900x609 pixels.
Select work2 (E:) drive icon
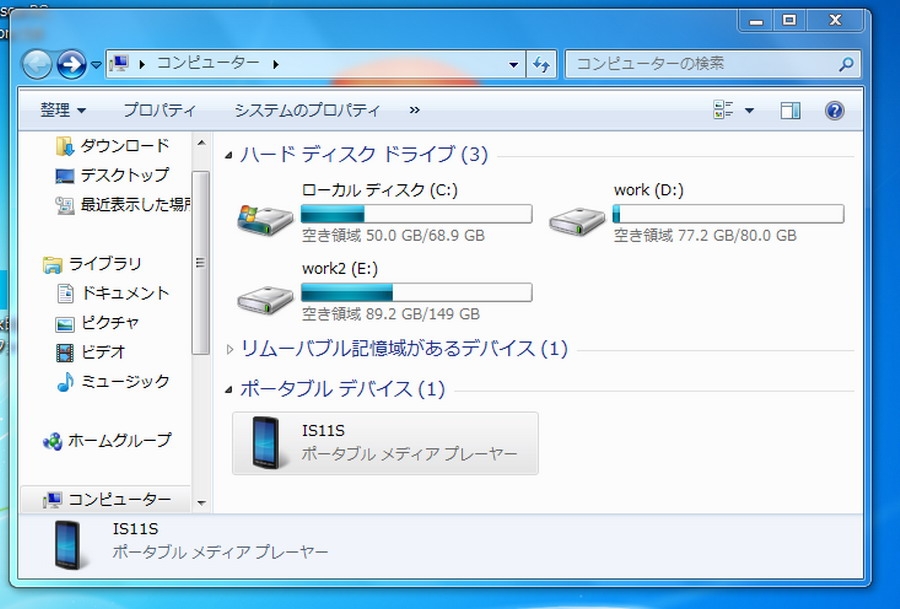click(265, 299)
